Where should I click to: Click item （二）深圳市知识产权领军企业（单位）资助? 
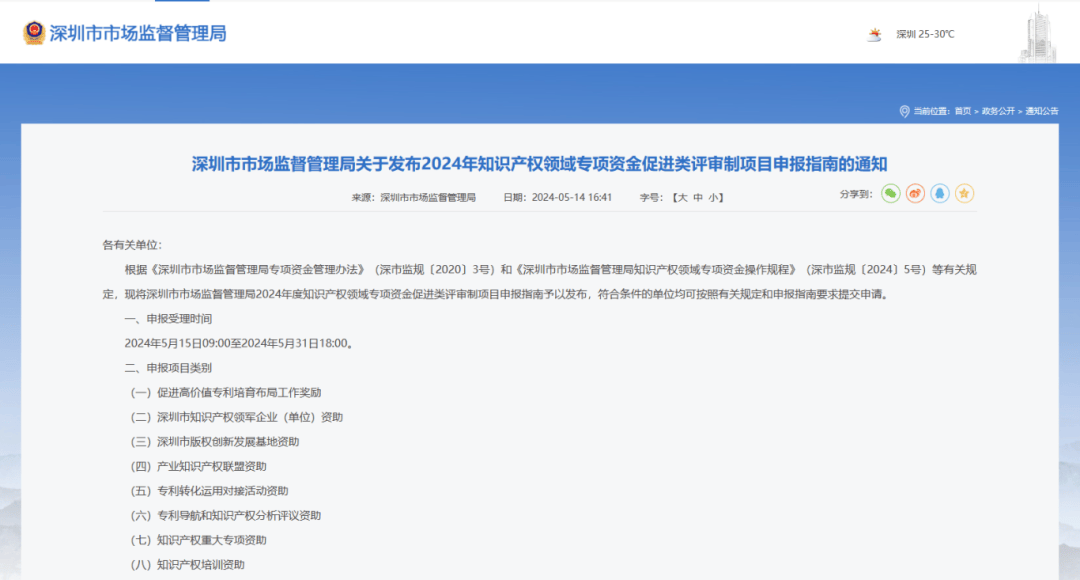237,417
